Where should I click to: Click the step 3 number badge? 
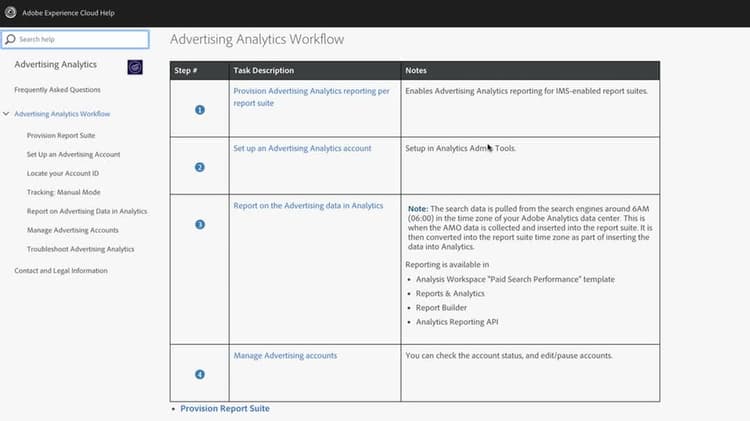[200, 224]
